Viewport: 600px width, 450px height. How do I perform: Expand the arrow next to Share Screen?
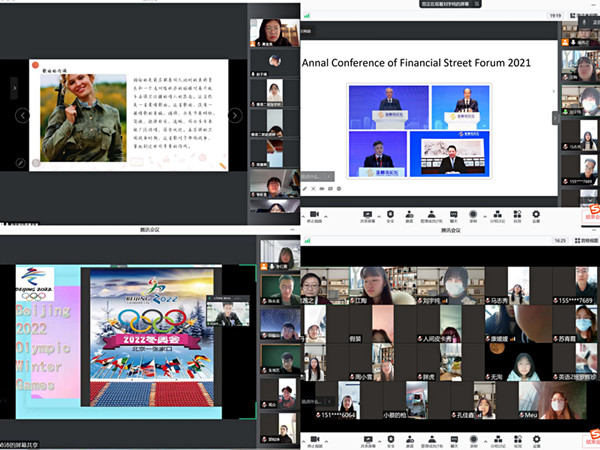377,214
